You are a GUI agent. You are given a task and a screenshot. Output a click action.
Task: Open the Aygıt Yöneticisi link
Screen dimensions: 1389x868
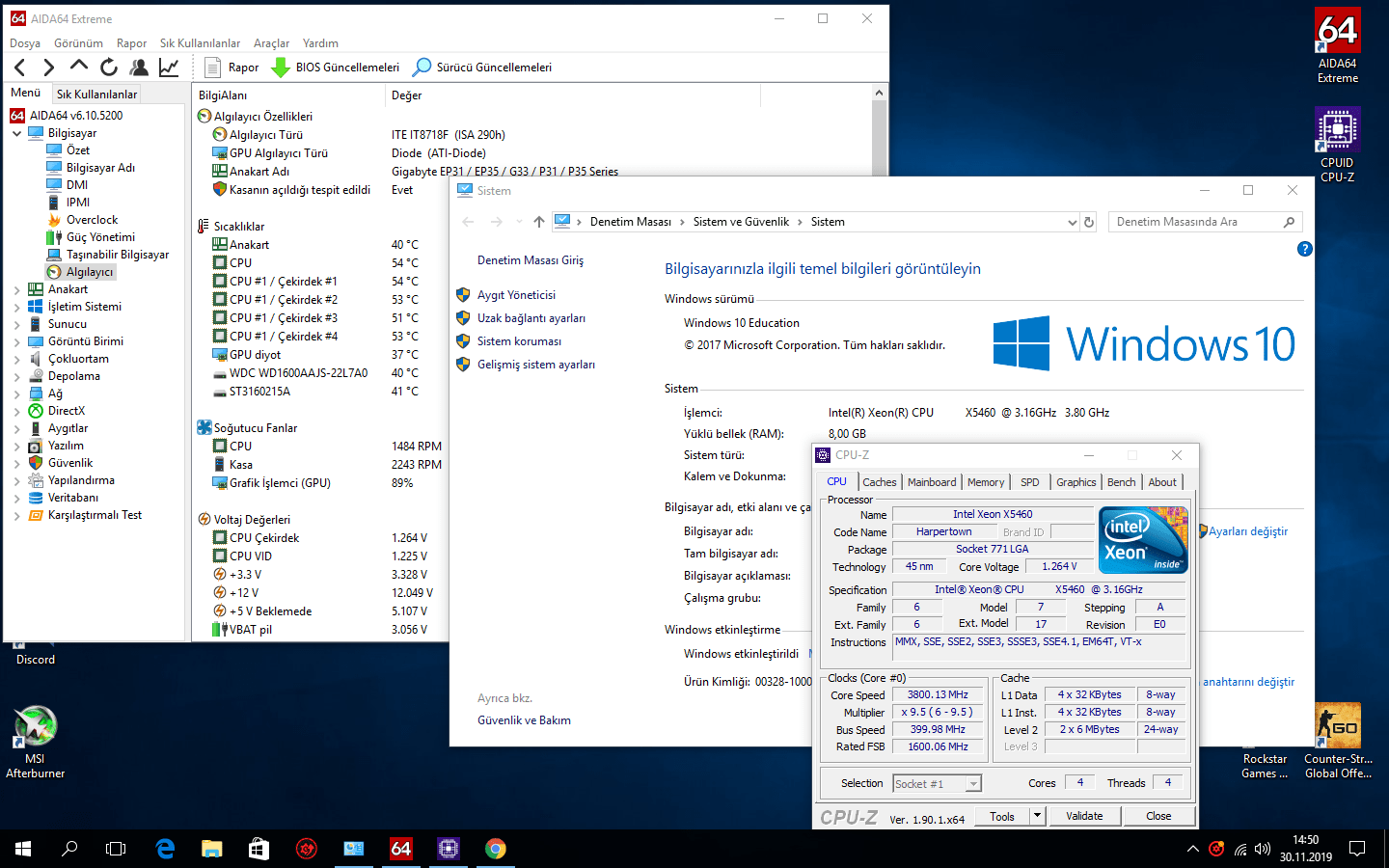pos(516,295)
